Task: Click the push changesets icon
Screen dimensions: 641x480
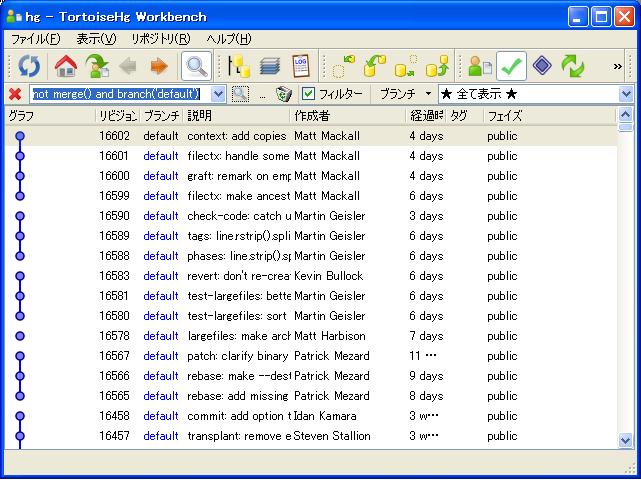Action: (x=437, y=66)
